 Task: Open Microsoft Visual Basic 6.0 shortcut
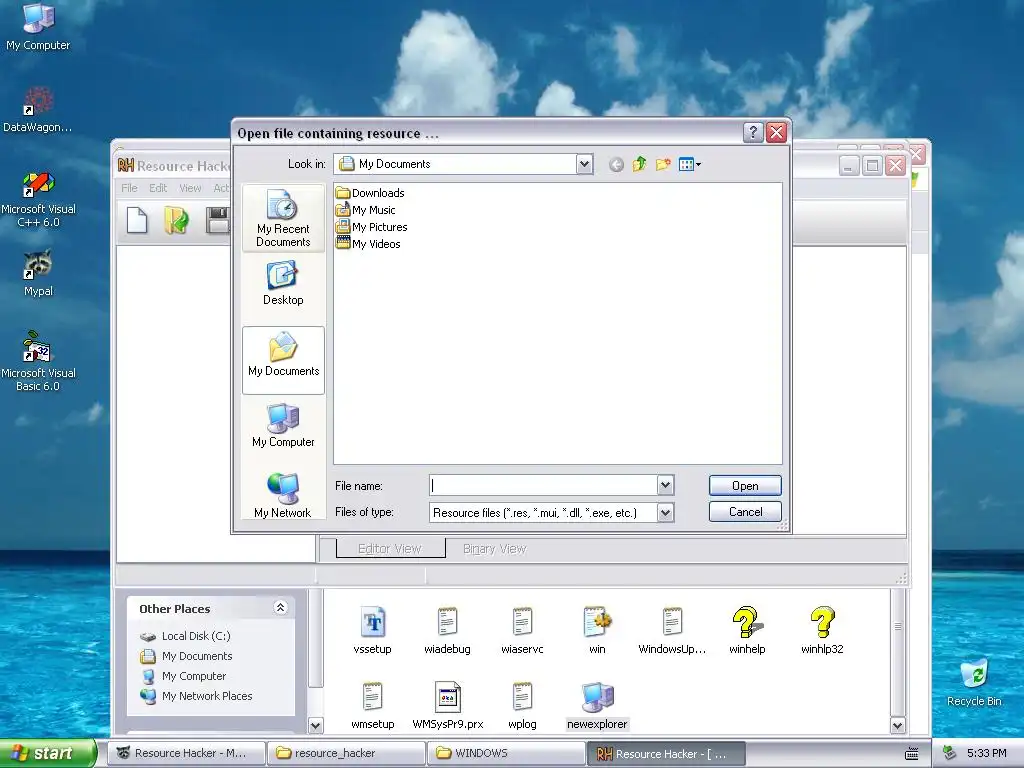point(38,361)
